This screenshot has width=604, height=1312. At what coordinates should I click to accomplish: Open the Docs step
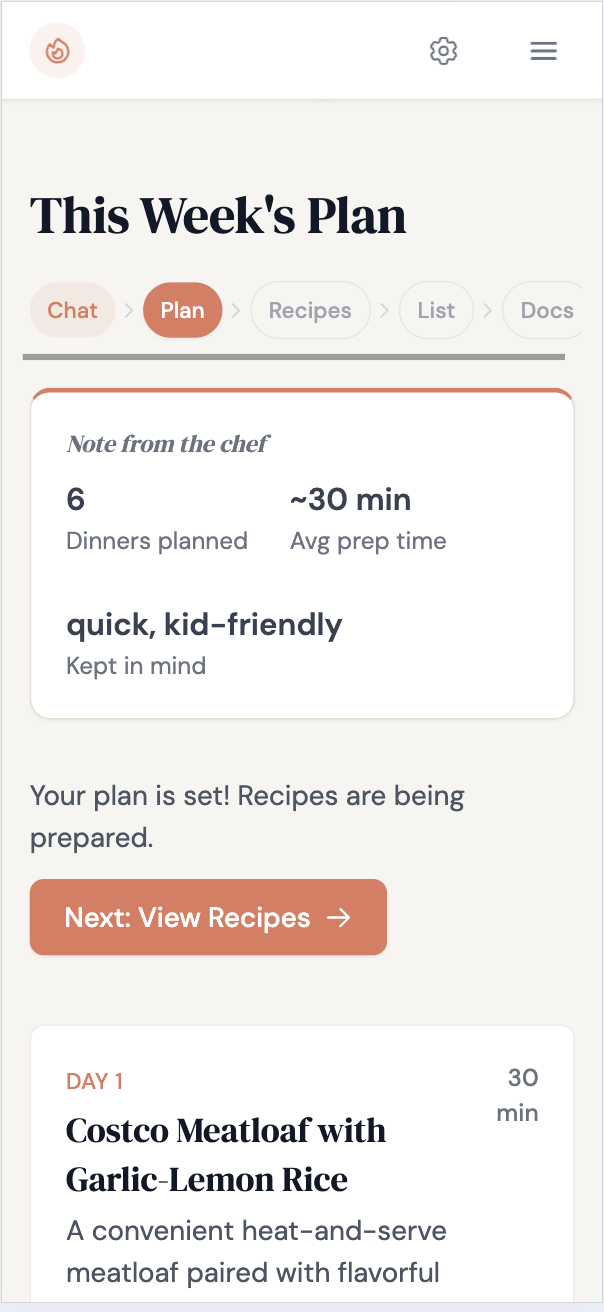546,310
